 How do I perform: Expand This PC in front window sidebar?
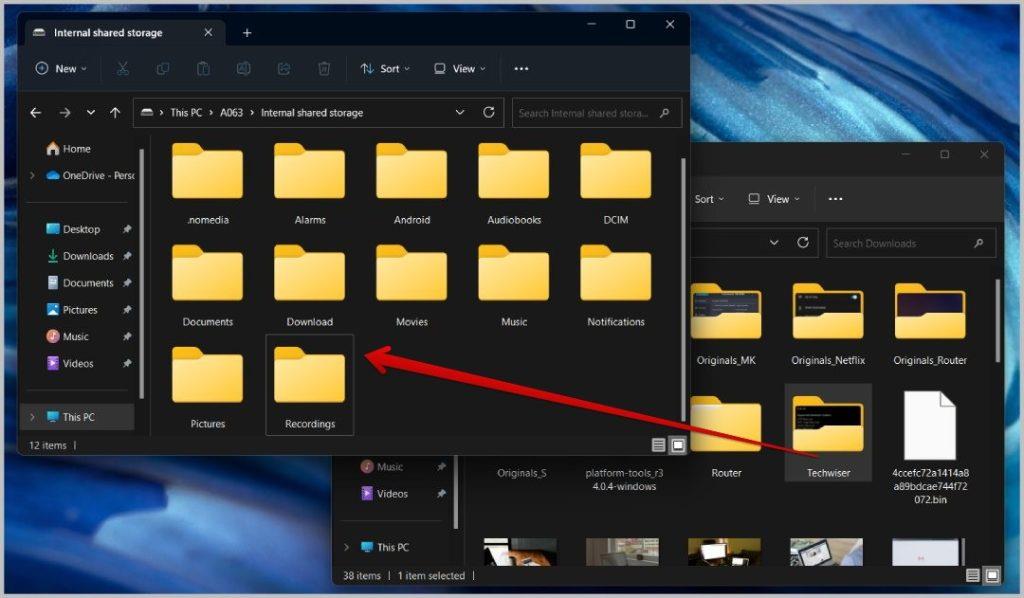[x=32, y=417]
